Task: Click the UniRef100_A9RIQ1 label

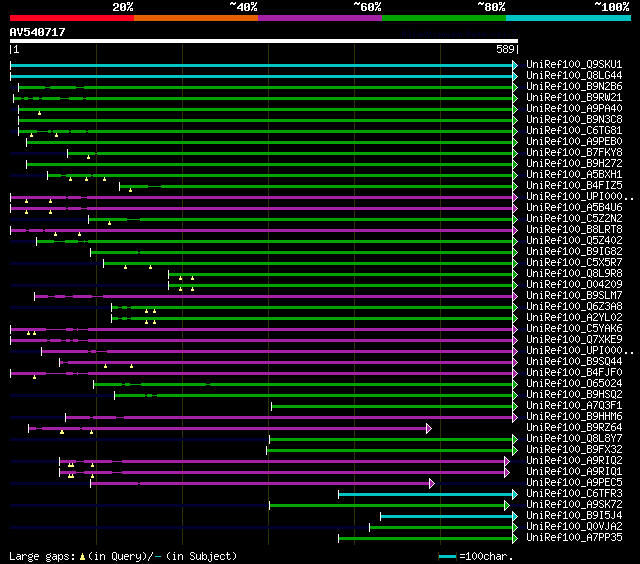Action: coord(574,472)
